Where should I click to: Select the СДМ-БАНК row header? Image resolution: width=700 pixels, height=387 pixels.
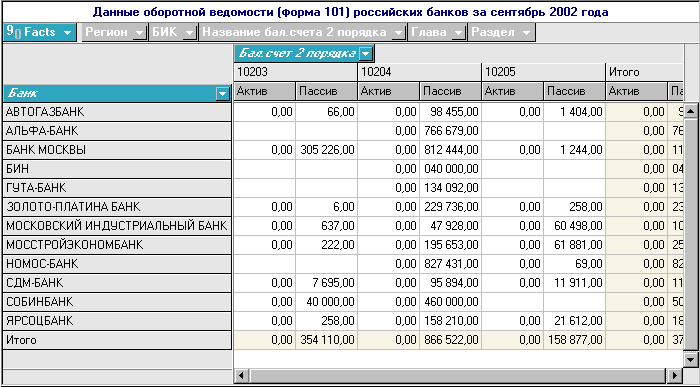coord(117,283)
